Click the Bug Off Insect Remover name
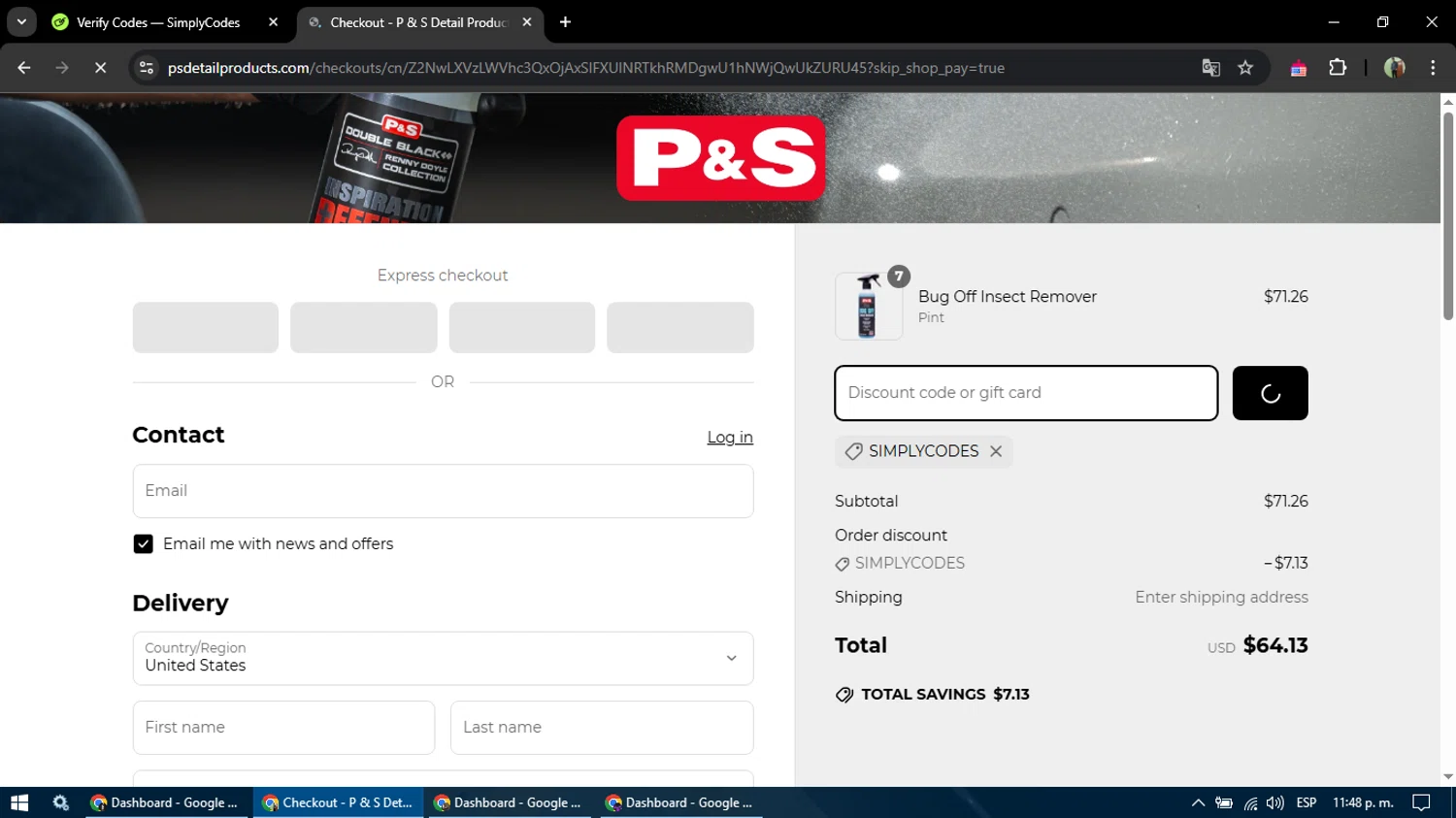The image size is (1456, 818). click(1008, 297)
